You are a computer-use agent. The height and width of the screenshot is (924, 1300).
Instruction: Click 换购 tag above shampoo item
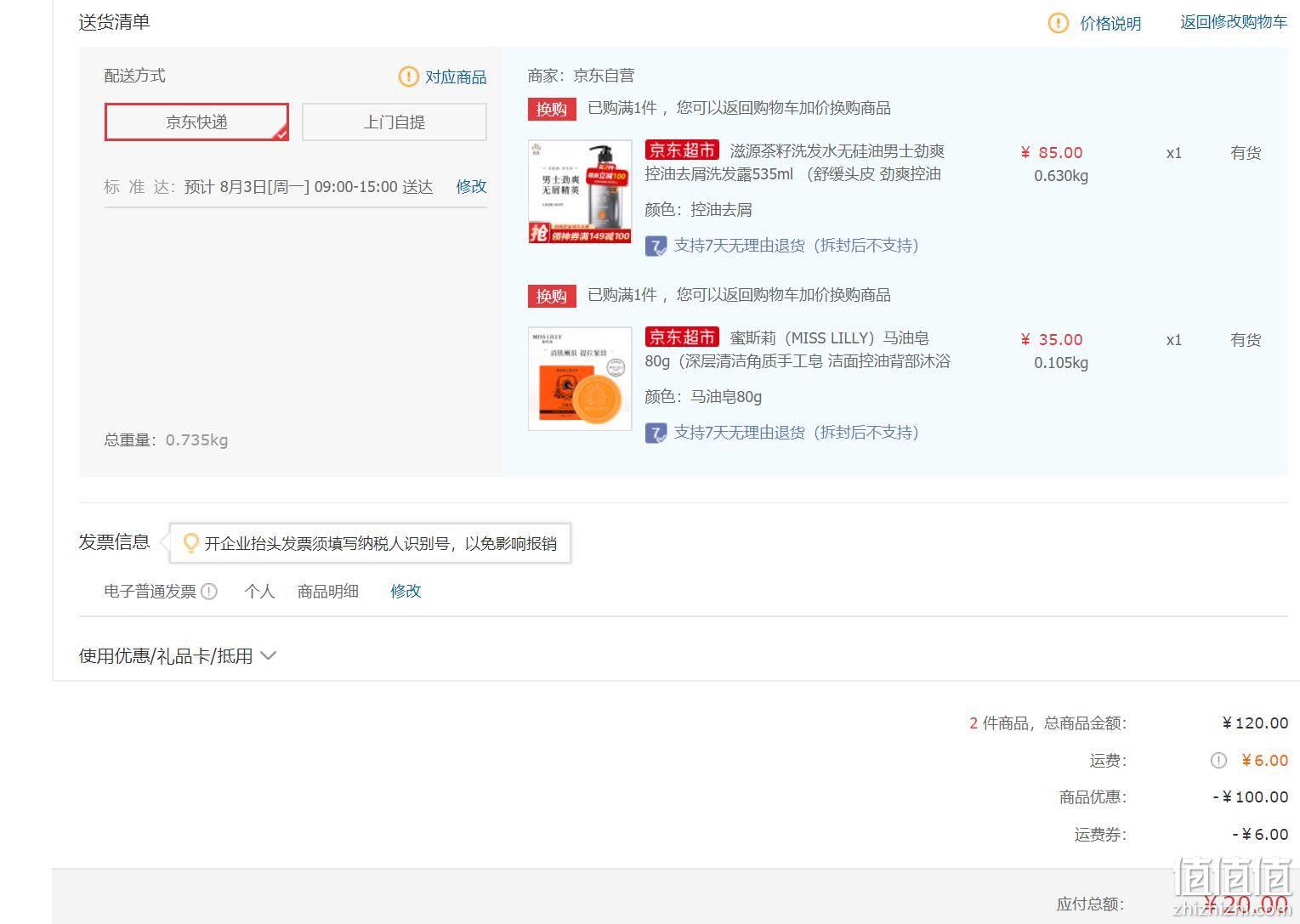[x=552, y=109]
